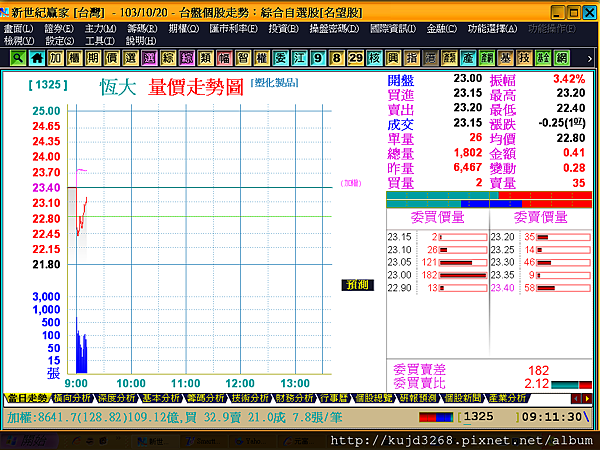600x450 pixels.
Task: Click the purple 綜 toolbar icon
Action: 187,58
